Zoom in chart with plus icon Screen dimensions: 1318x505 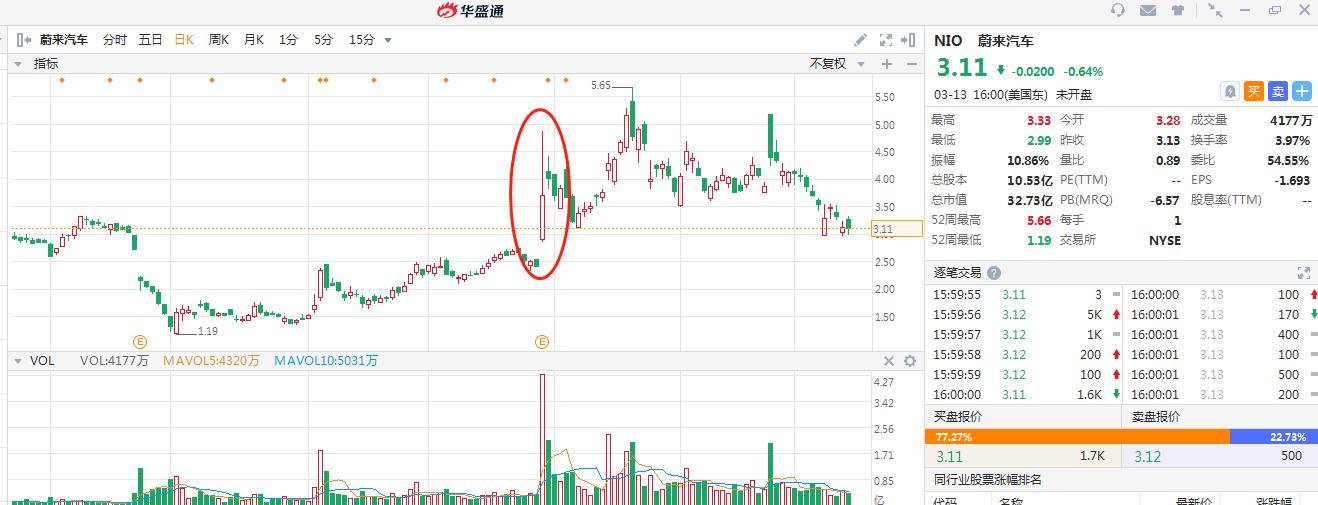(x=886, y=64)
